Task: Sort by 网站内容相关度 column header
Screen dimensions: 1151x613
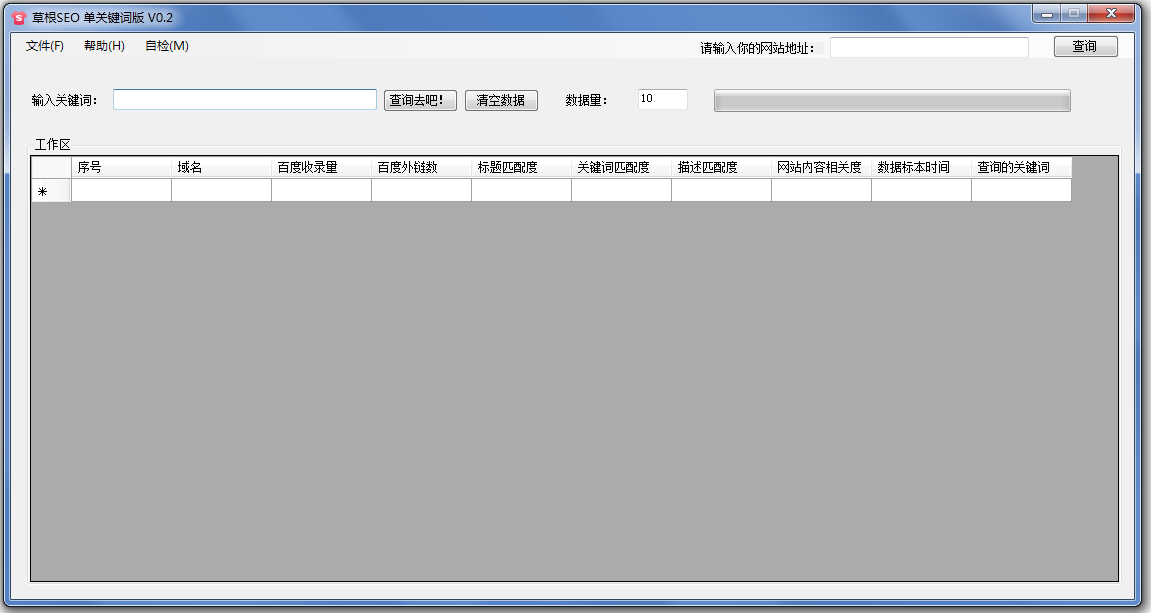Action: pos(820,167)
